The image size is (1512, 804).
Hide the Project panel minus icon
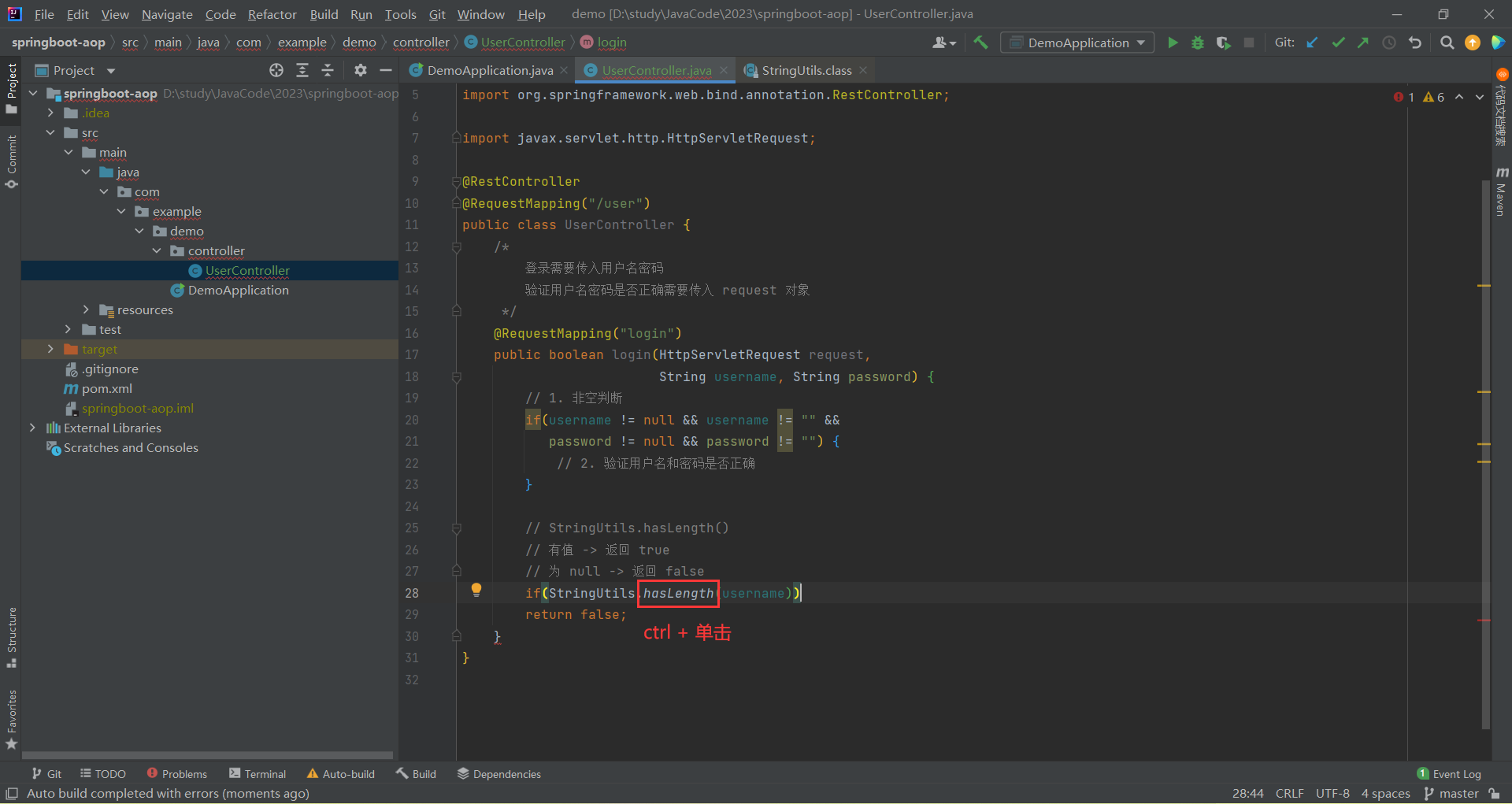click(x=386, y=70)
